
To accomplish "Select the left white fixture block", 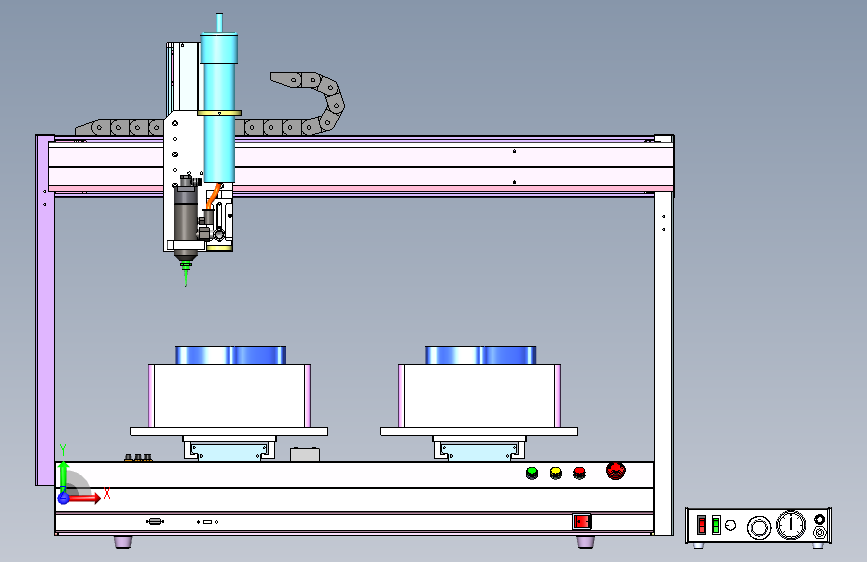I will point(229,396).
